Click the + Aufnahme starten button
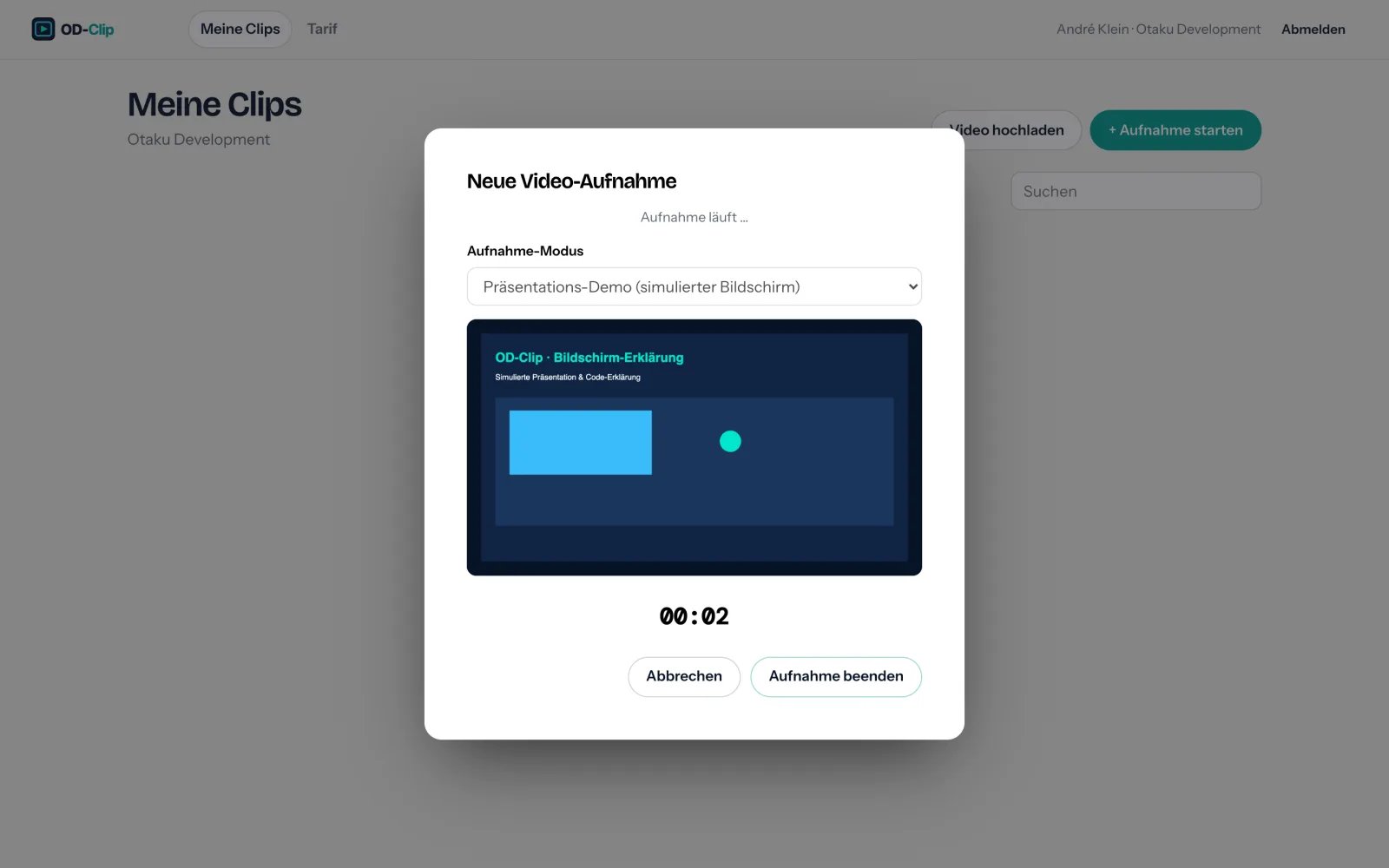The height and width of the screenshot is (868, 1389). coord(1175,130)
